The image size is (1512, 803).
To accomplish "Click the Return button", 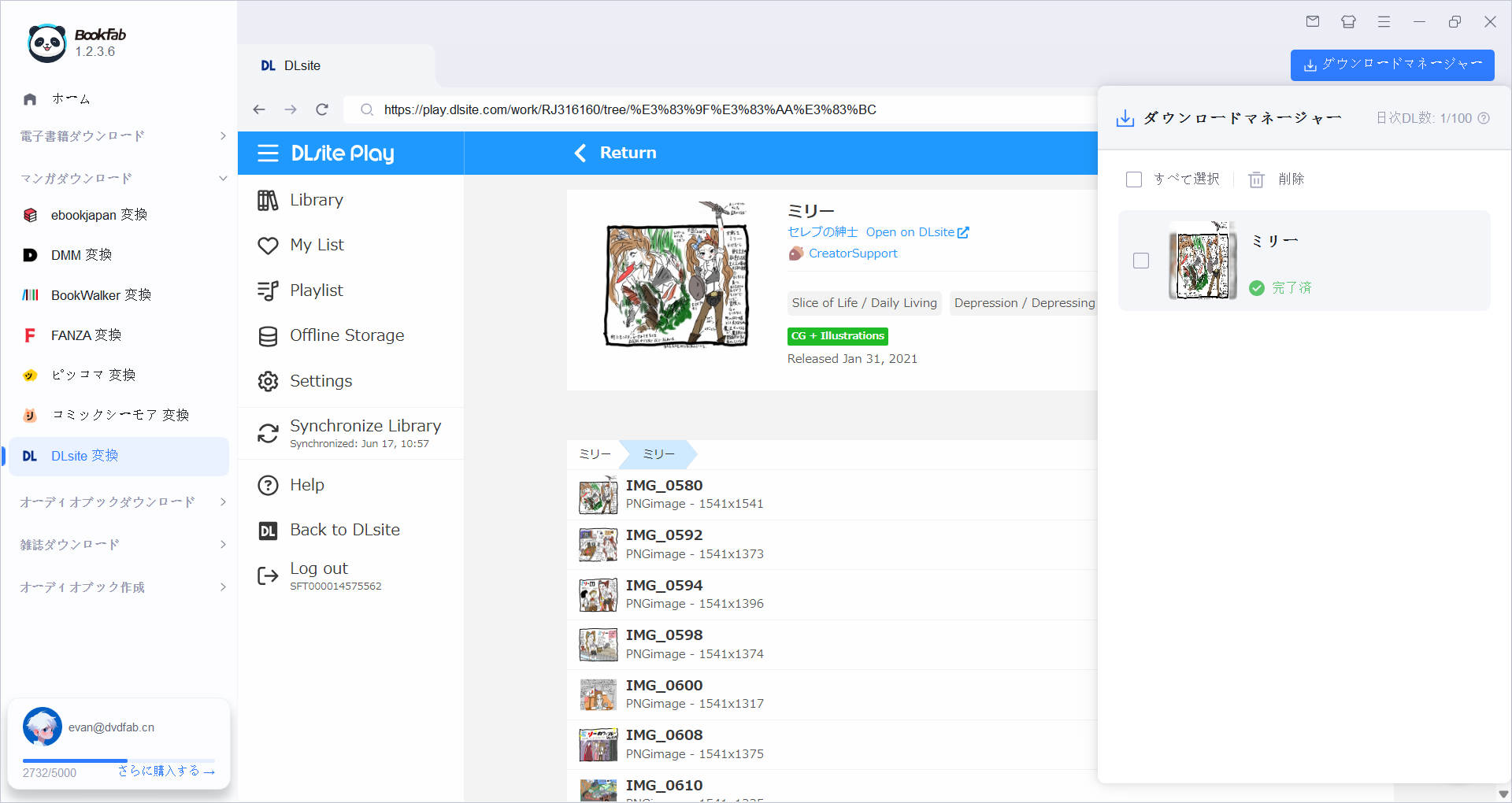I will coord(616,154).
